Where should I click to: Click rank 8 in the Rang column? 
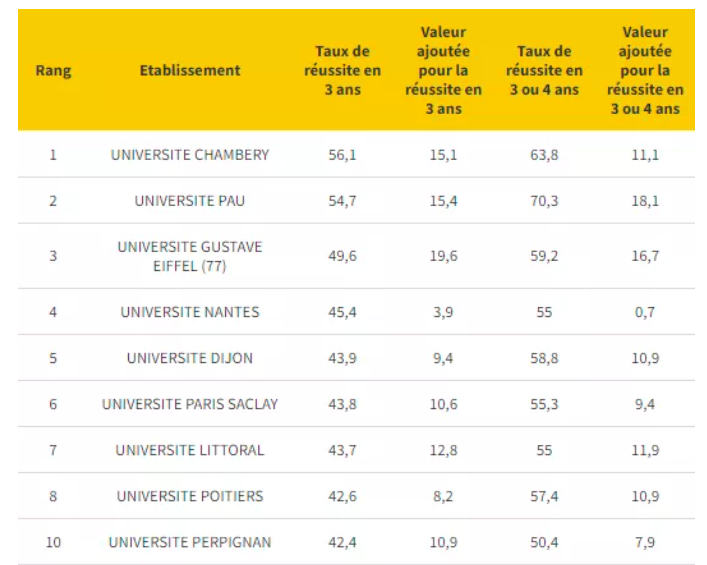(x=53, y=496)
